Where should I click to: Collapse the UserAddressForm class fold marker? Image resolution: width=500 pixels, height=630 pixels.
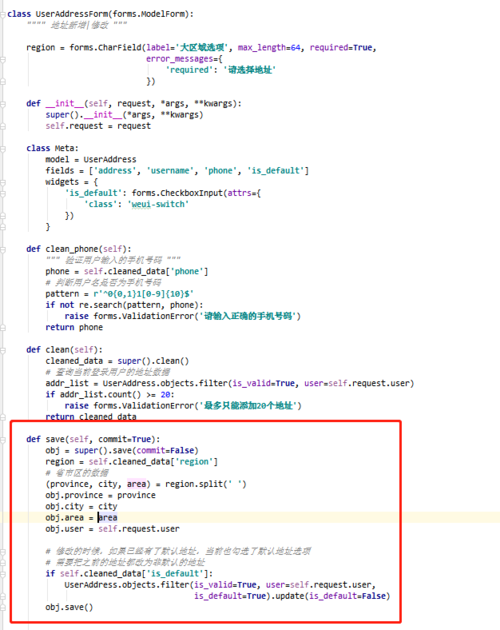(x=3, y=14)
